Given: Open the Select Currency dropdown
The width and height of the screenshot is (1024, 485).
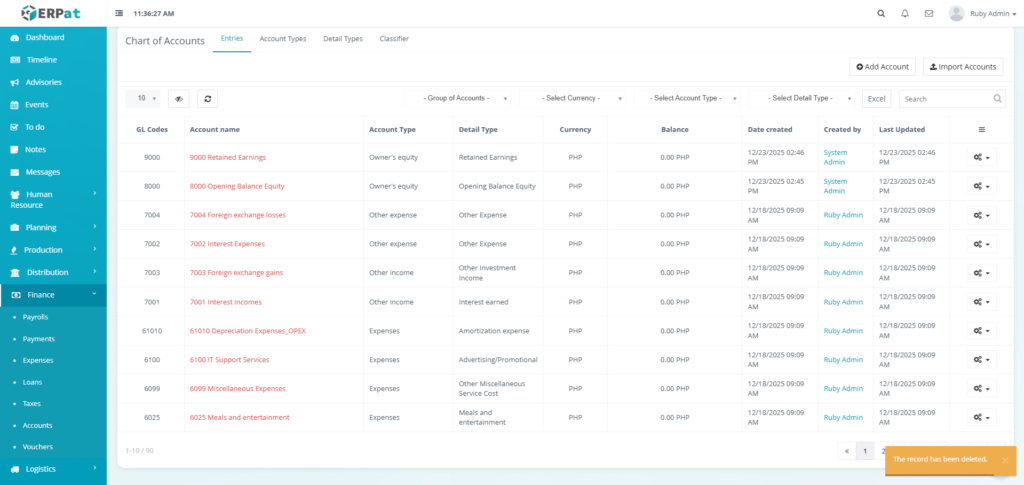Looking at the screenshot, I should pyautogui.click(x=575, y=98).
